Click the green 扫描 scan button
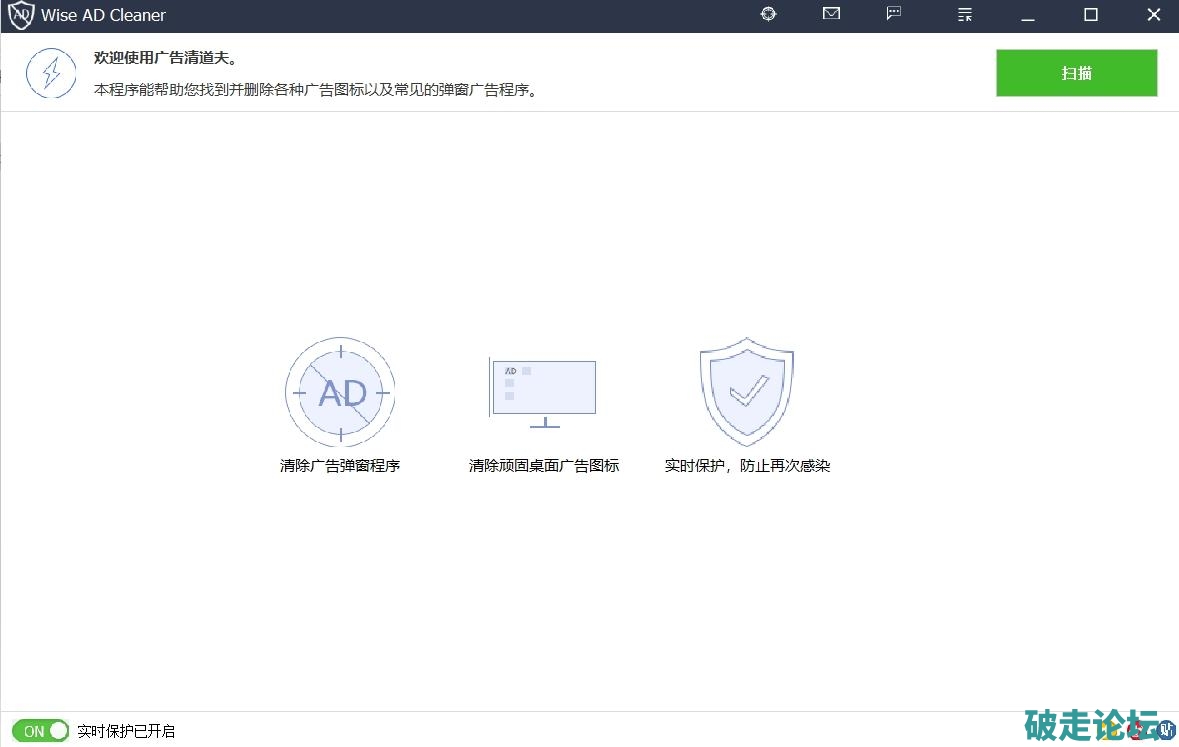This screenshot has width=1179, height=747. pos(1076,73)
